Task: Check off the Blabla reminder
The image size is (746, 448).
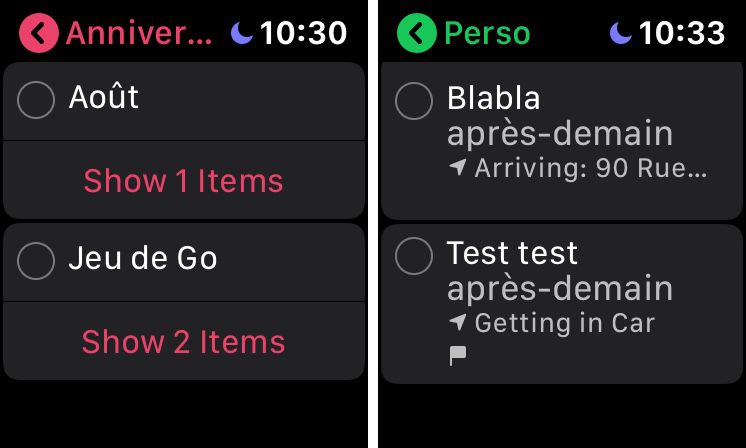Action: click(414, 100)
